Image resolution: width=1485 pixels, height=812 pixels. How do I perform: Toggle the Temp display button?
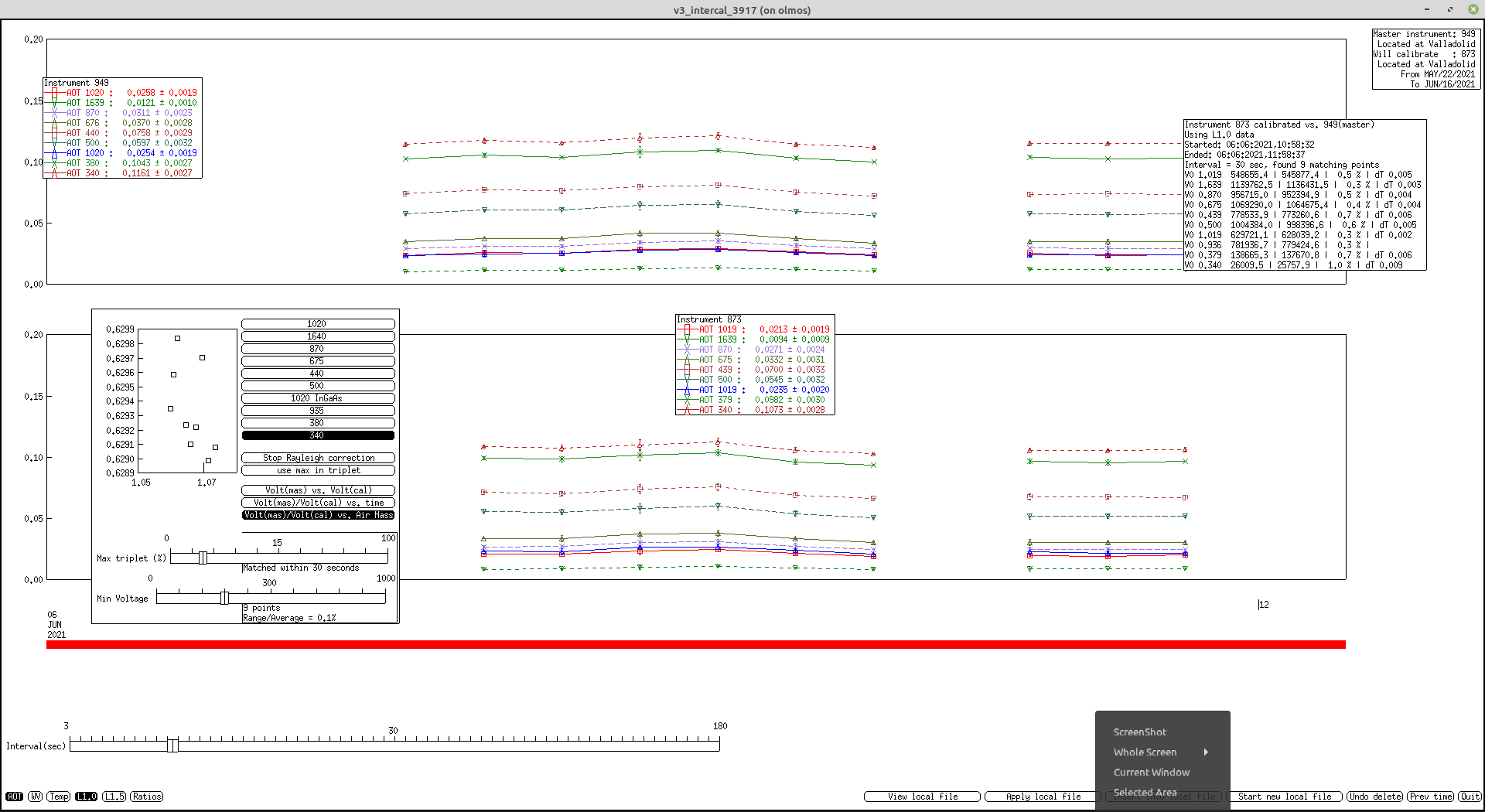click(59, 797)
